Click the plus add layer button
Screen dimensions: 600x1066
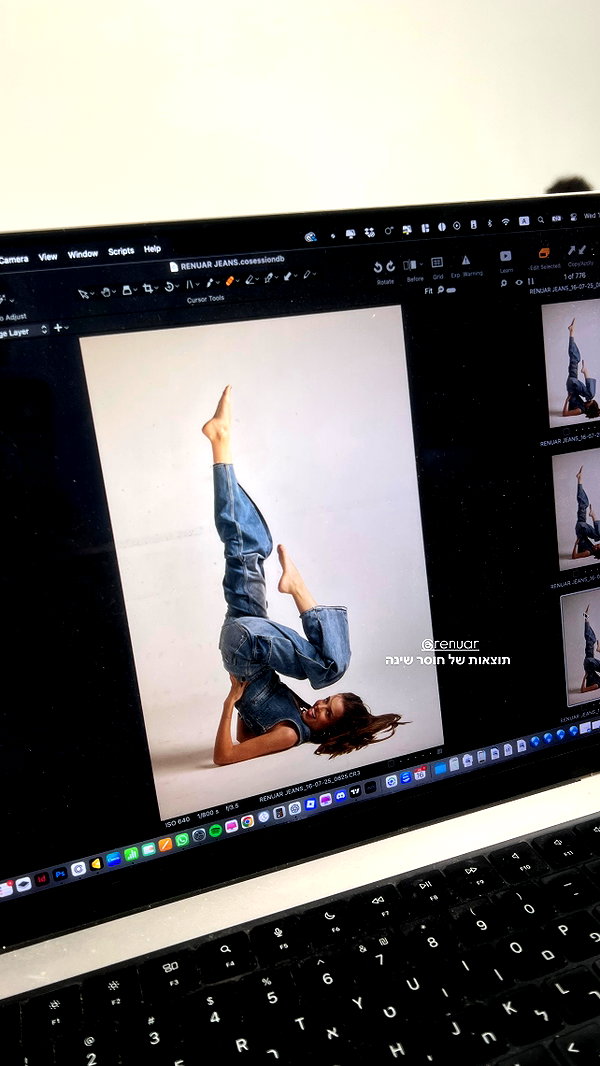click(x=58, y=328)
